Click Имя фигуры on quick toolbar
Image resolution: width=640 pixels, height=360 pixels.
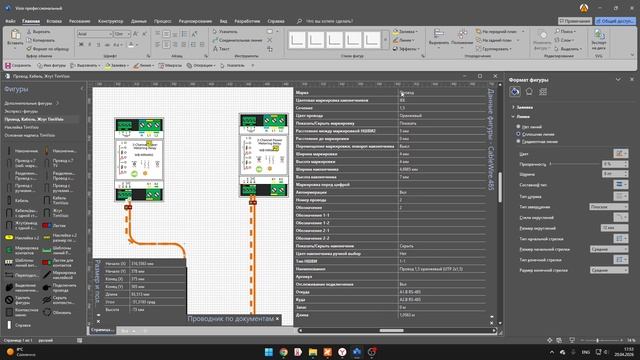tap(51, 65)
